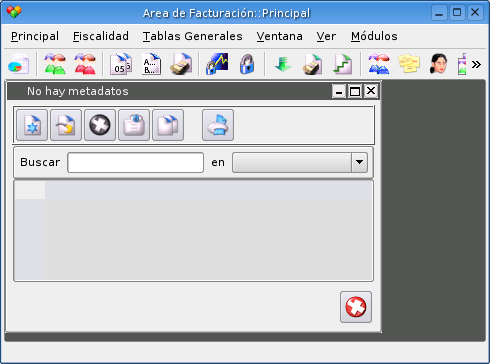Open the people icon with blue bodies

[379, 64]
